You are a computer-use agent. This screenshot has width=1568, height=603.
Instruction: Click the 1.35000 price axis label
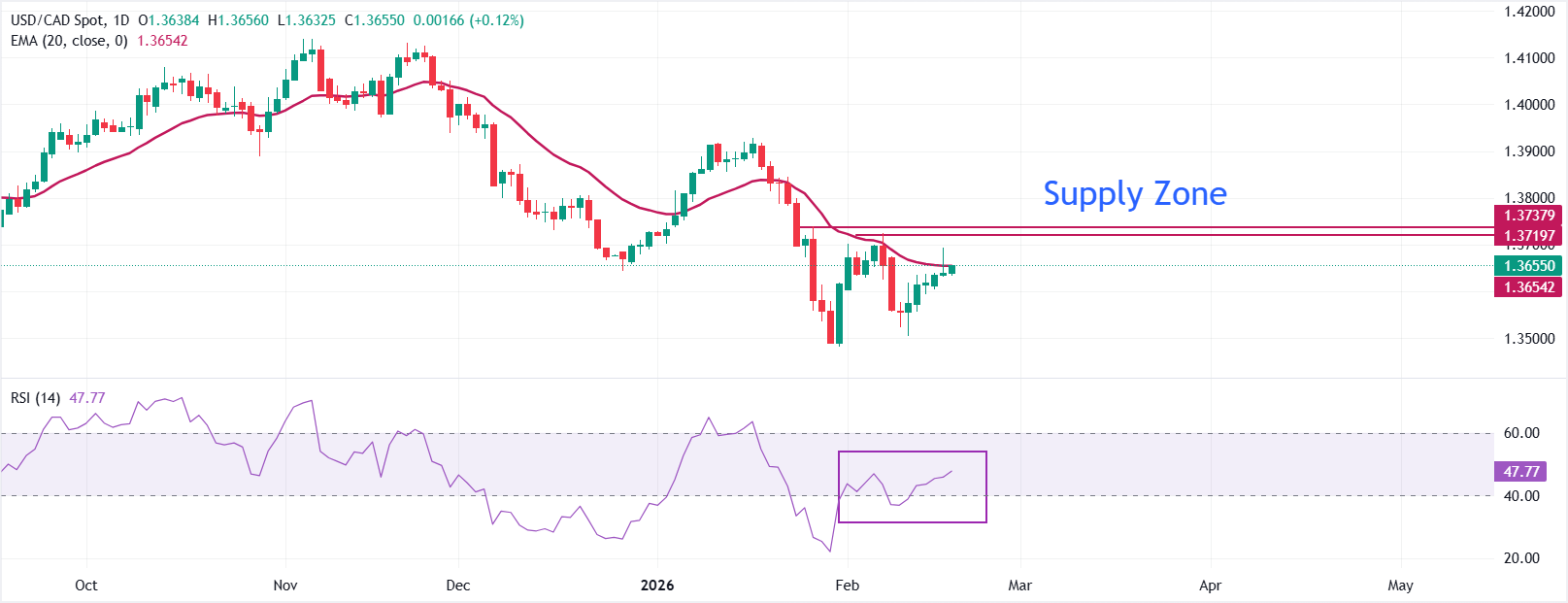(x=1529, y=339)
